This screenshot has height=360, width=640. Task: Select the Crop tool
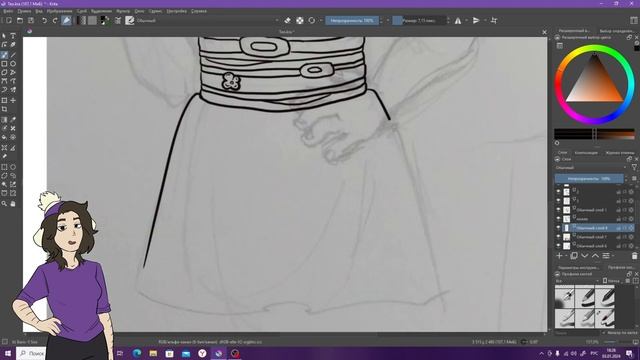click(4, 109)
